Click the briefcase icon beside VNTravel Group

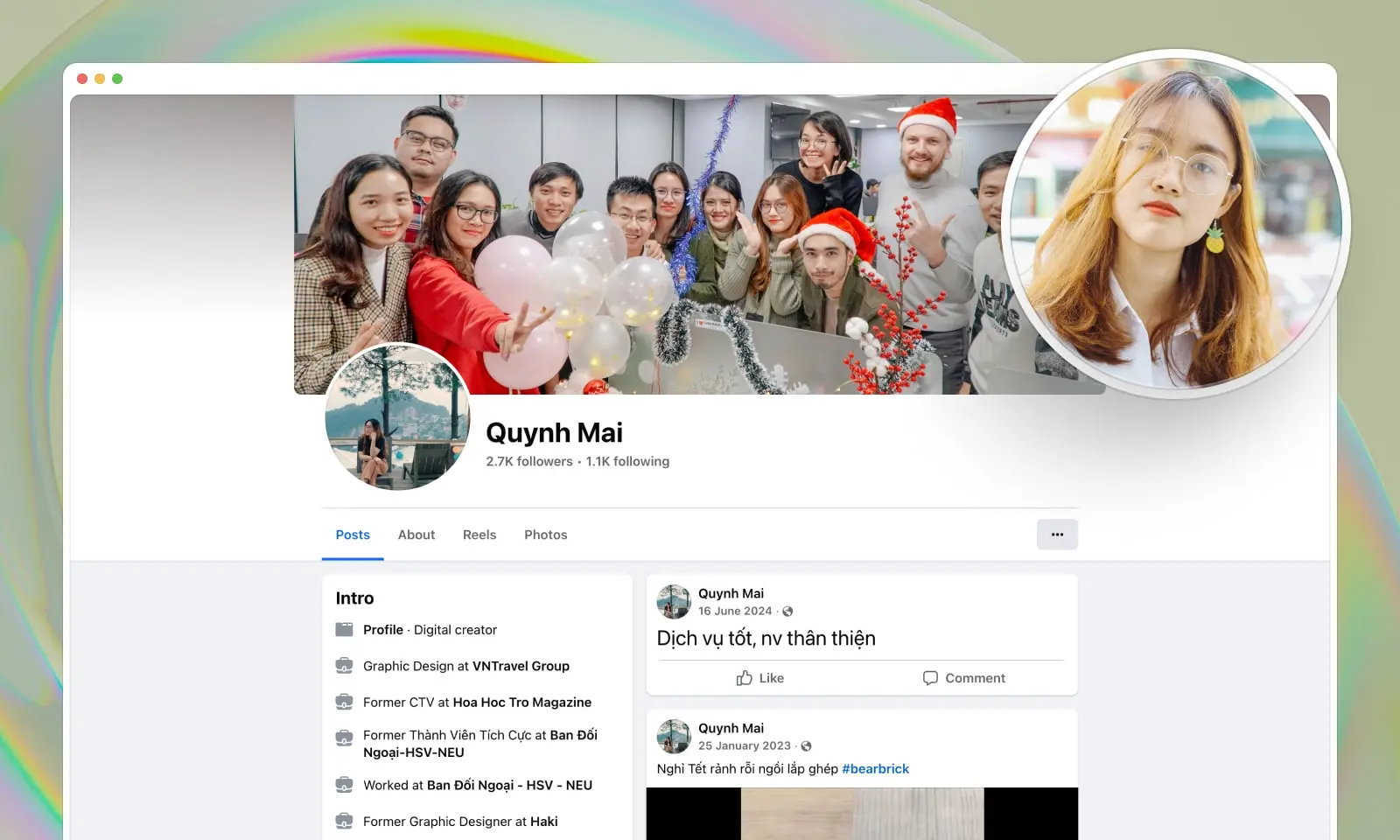point(344,666)
